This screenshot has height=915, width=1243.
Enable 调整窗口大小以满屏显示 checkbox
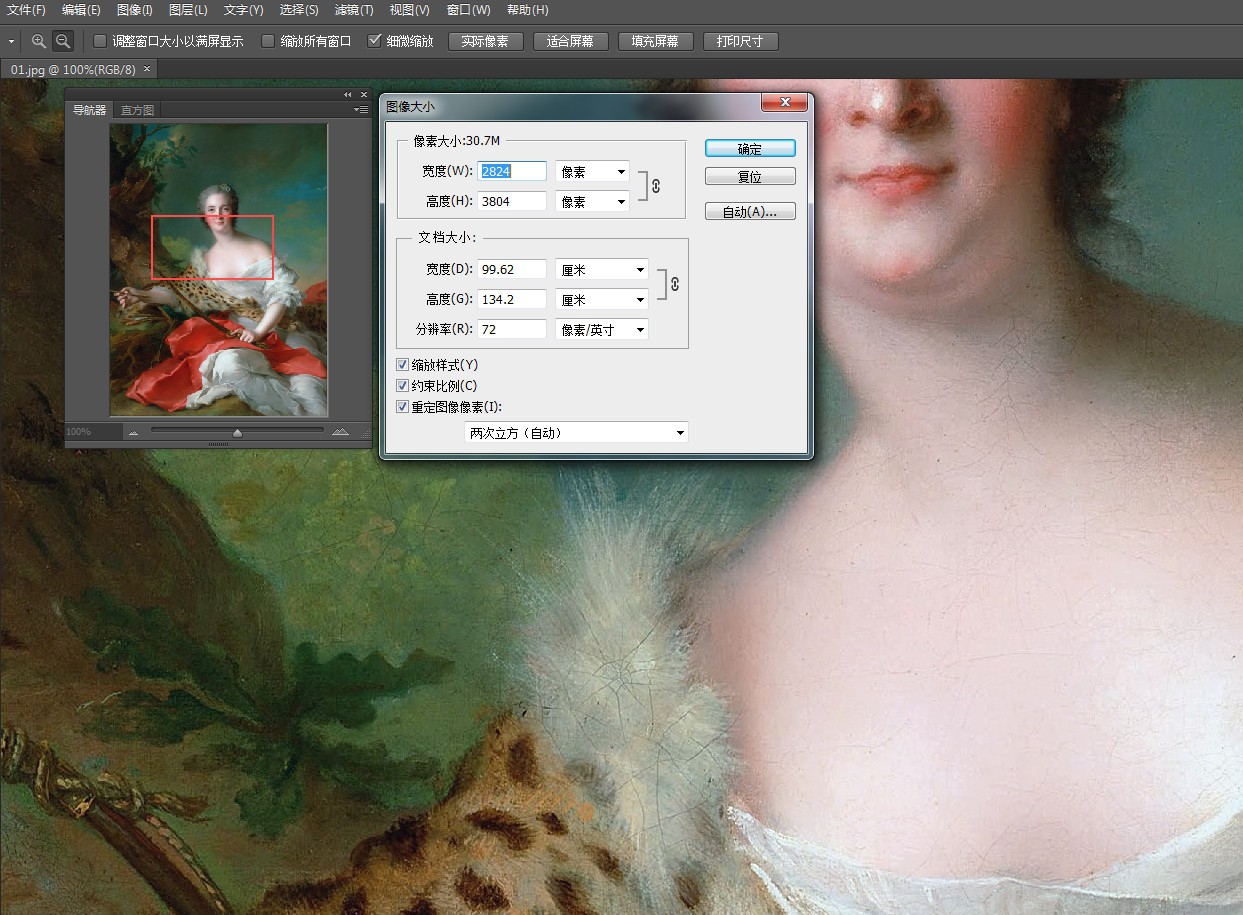[x=100, y=41]
